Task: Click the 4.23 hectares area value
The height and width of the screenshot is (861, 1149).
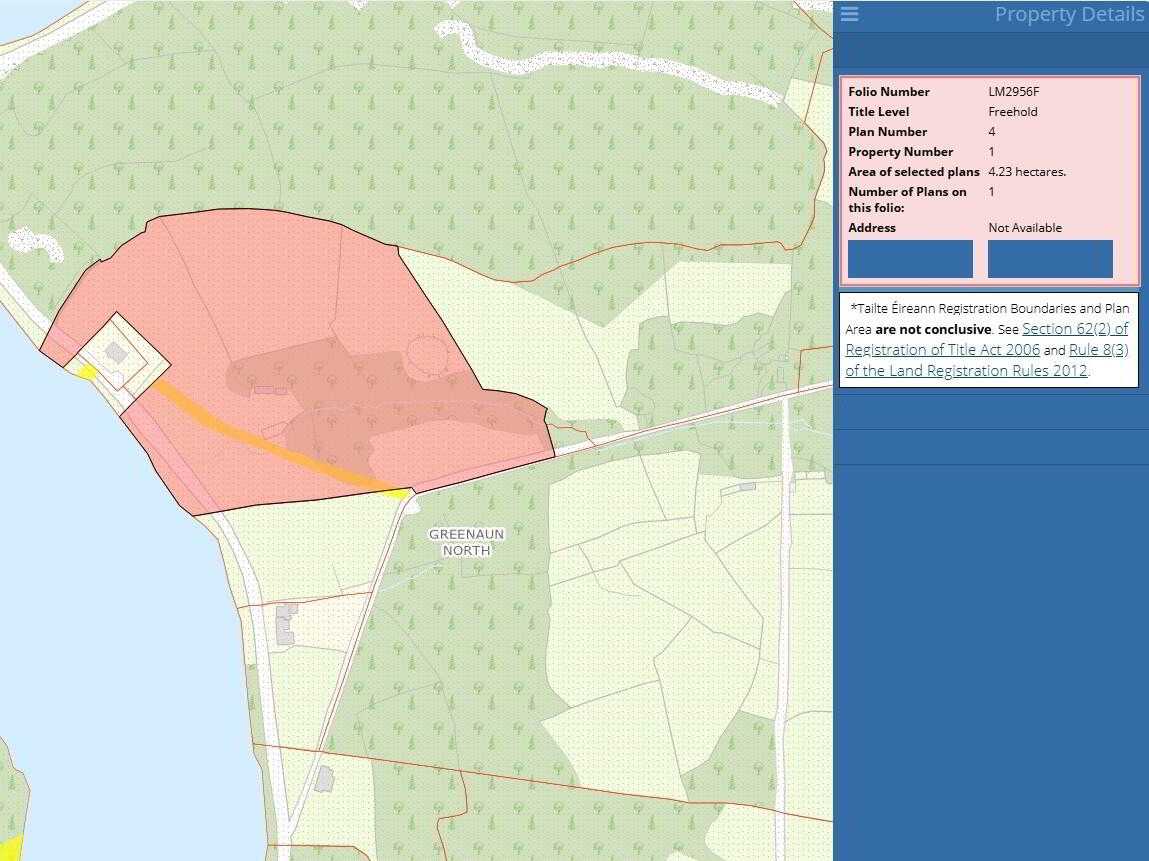Action: tap(1027, 172)
